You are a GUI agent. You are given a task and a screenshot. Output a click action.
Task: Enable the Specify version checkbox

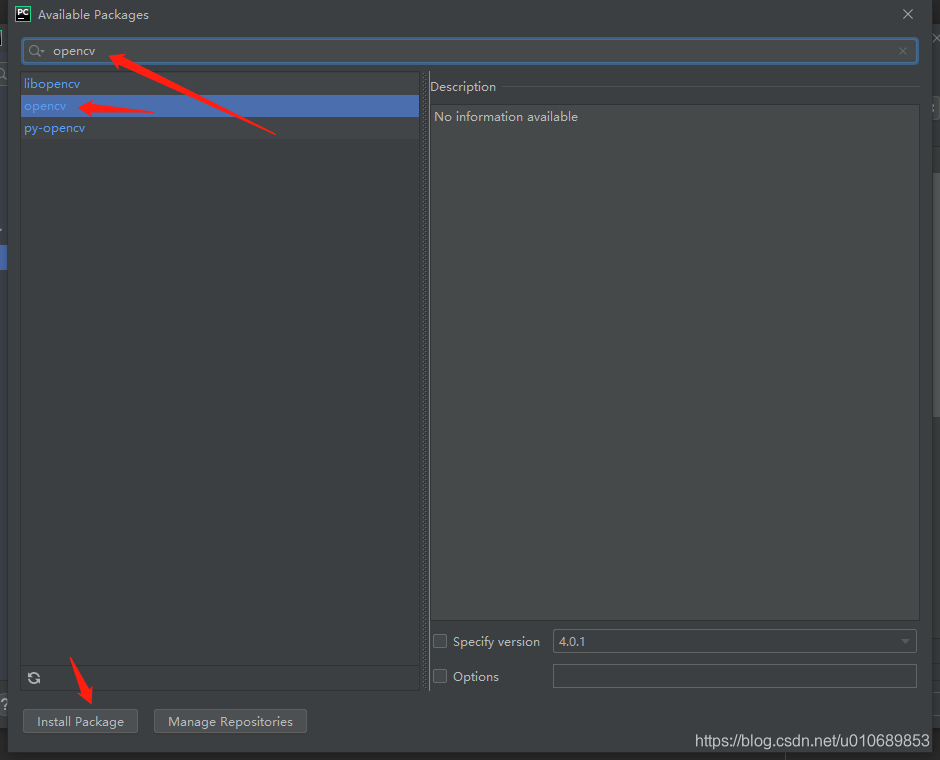(440, 641)
